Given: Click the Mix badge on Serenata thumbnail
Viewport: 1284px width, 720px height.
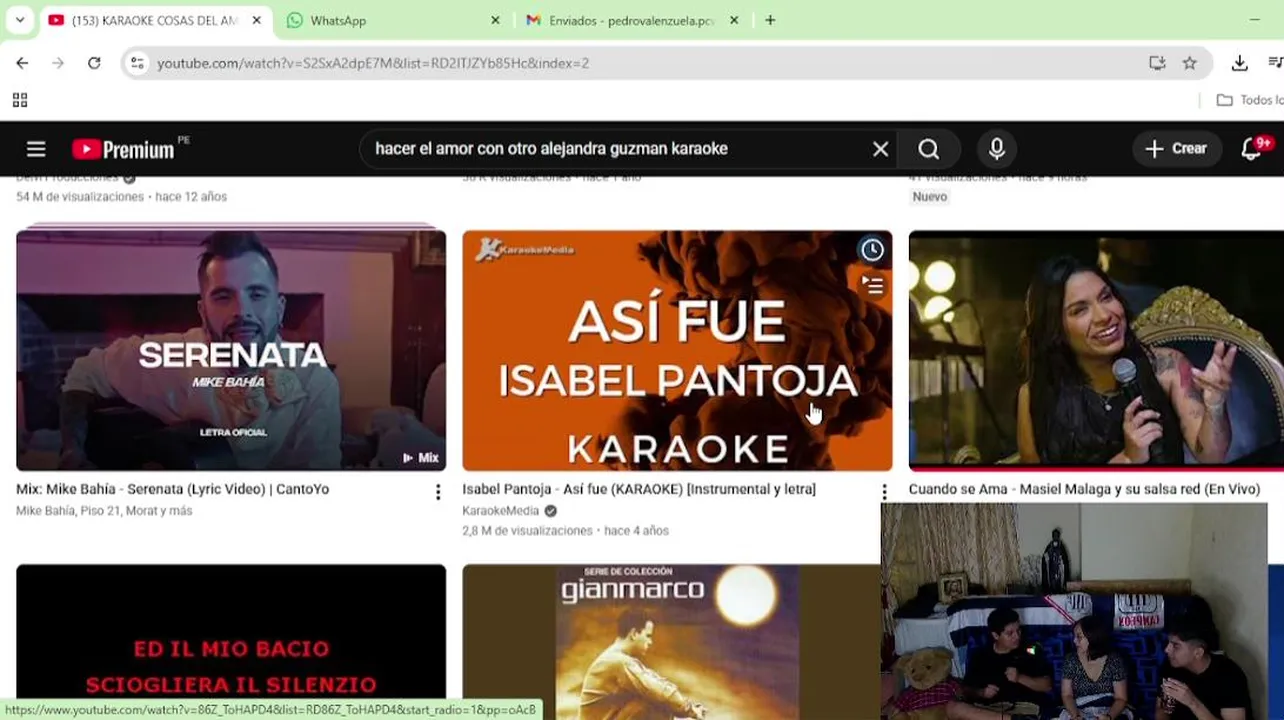Looking at the screenshot, I should [421, 458].
